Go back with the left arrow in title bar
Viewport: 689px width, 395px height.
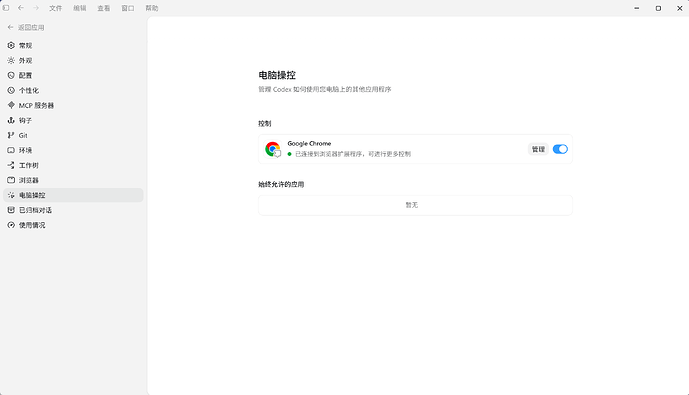pyautogui.click(x=21, y=8)
